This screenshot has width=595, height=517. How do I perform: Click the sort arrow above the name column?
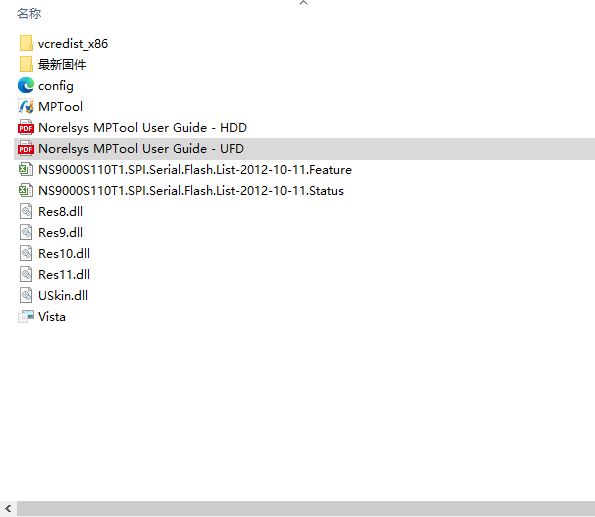[303, 3]
